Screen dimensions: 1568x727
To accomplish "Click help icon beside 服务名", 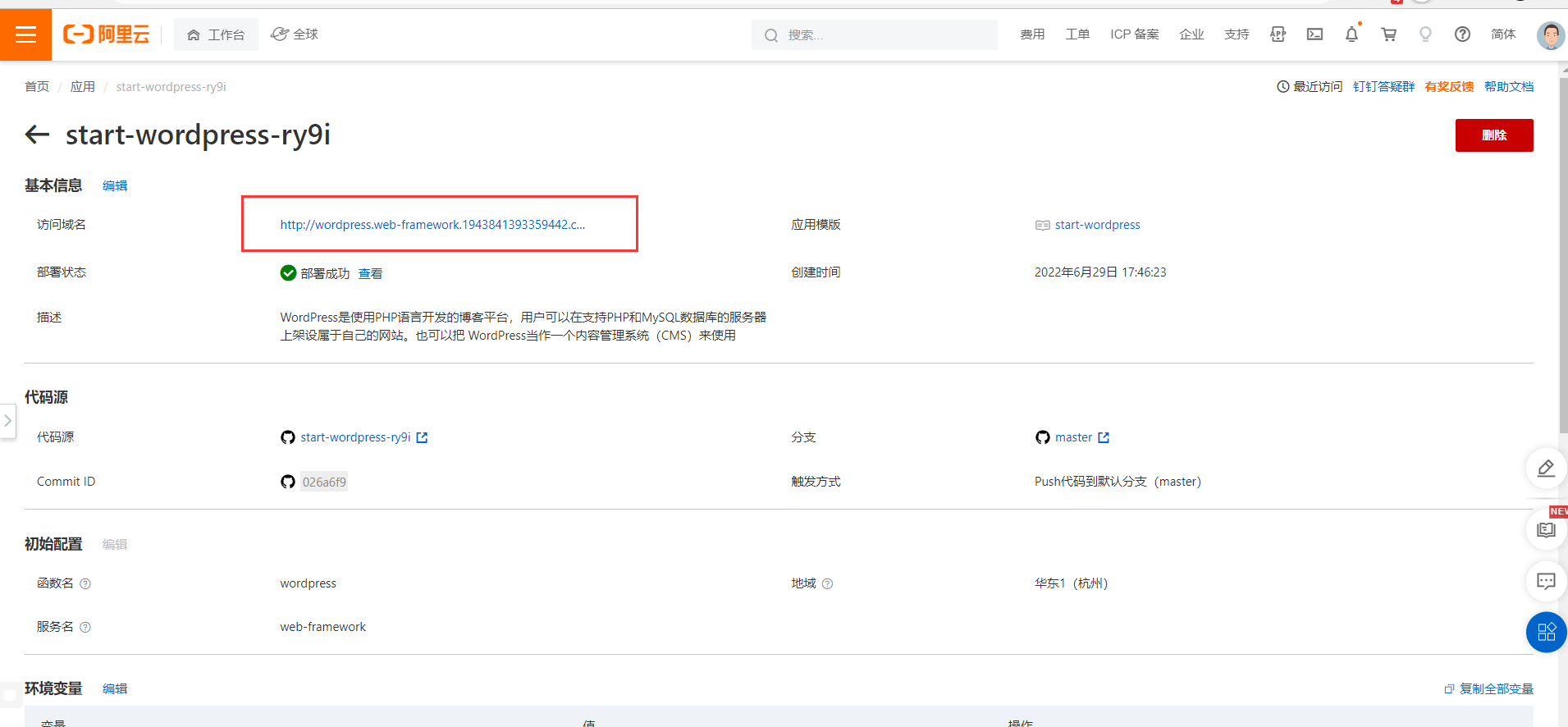I will tap(85, 628).
